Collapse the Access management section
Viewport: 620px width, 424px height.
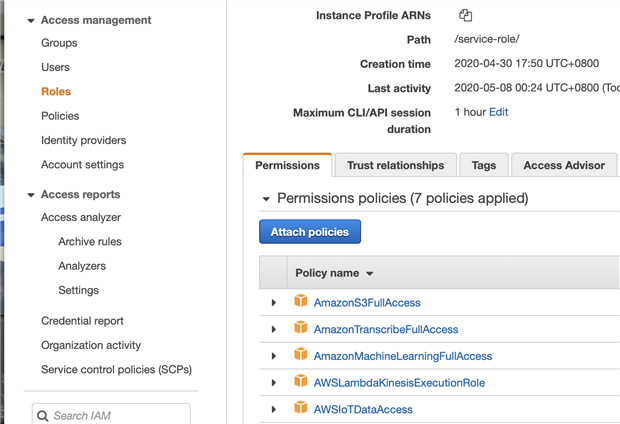point(31,21)
